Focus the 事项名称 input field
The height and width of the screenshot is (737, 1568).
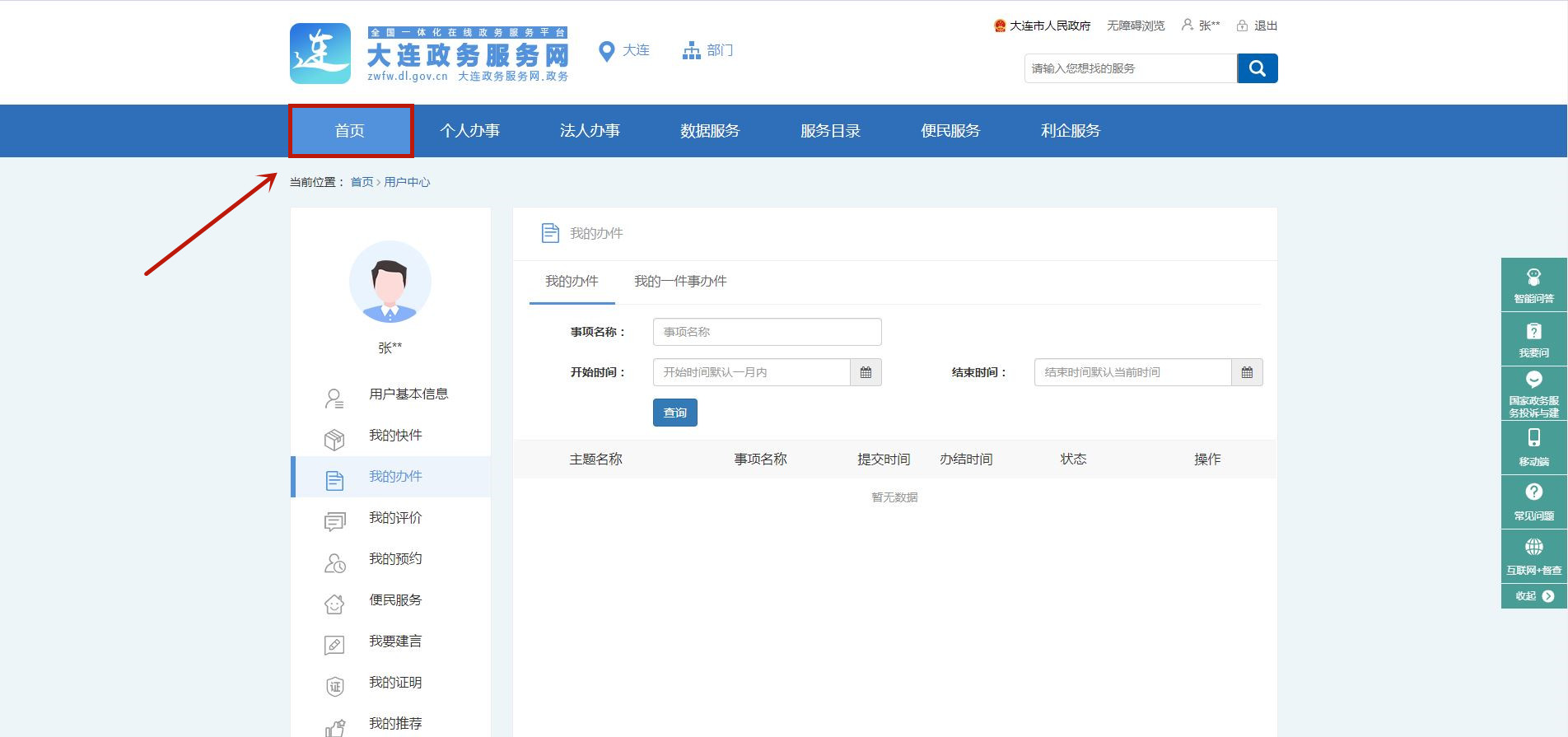(x=767, y=332)
